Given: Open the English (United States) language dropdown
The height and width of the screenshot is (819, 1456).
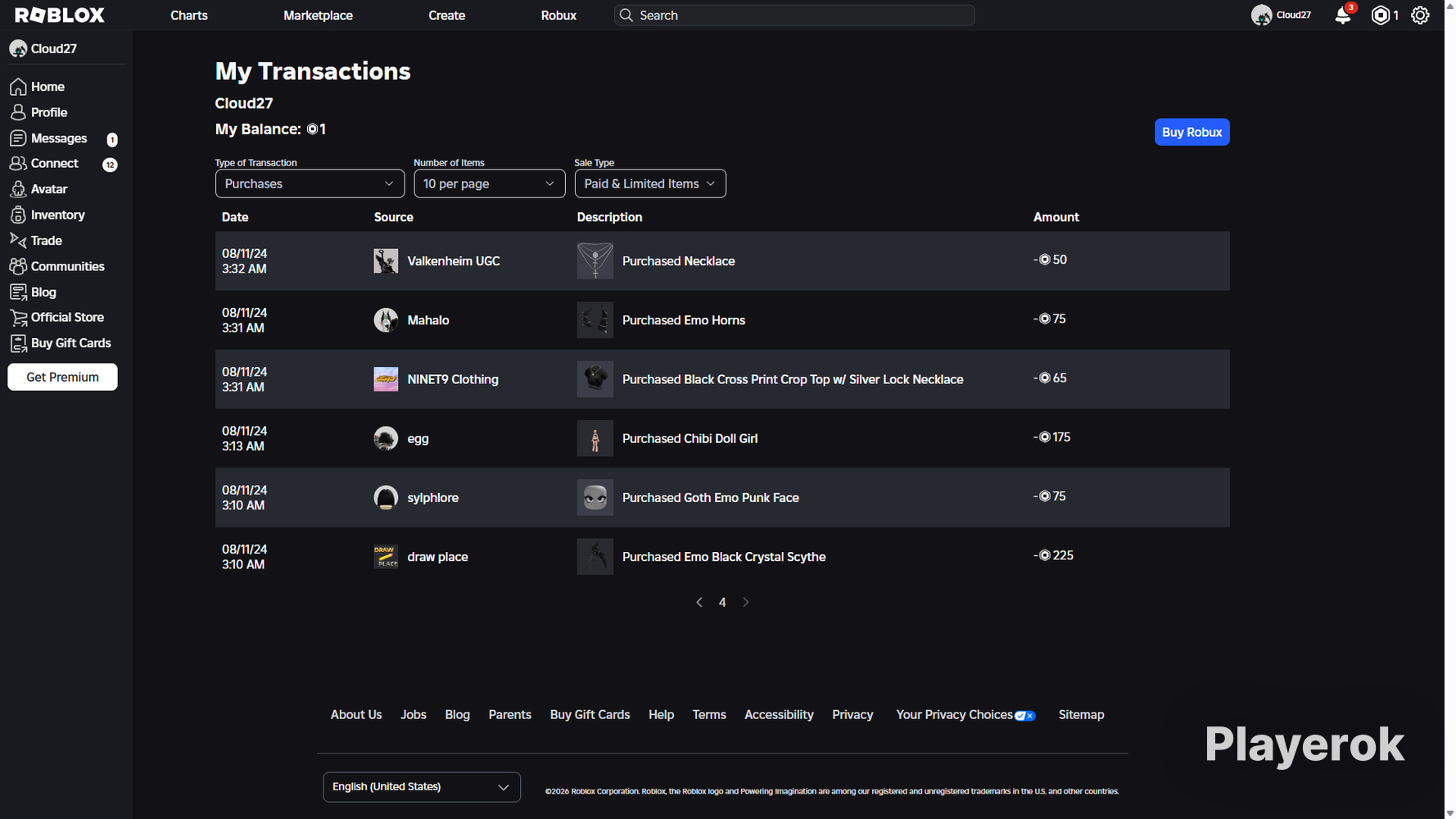Looking at the screenshot, I should click(422, 787).
